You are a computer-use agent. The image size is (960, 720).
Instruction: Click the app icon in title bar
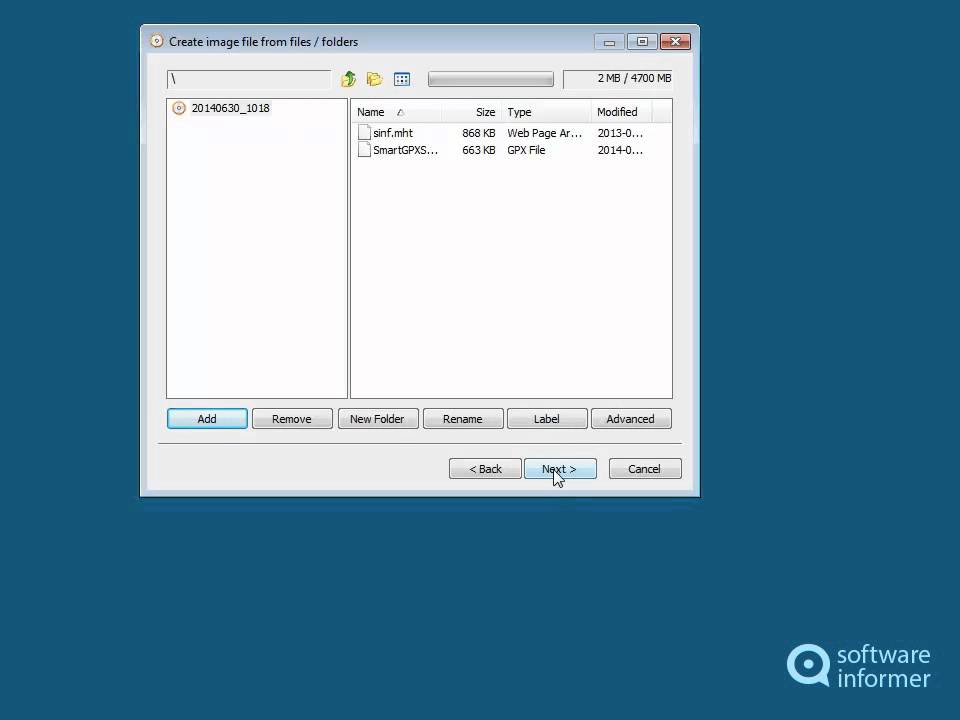pyautogui.click(x=157, y=41)
